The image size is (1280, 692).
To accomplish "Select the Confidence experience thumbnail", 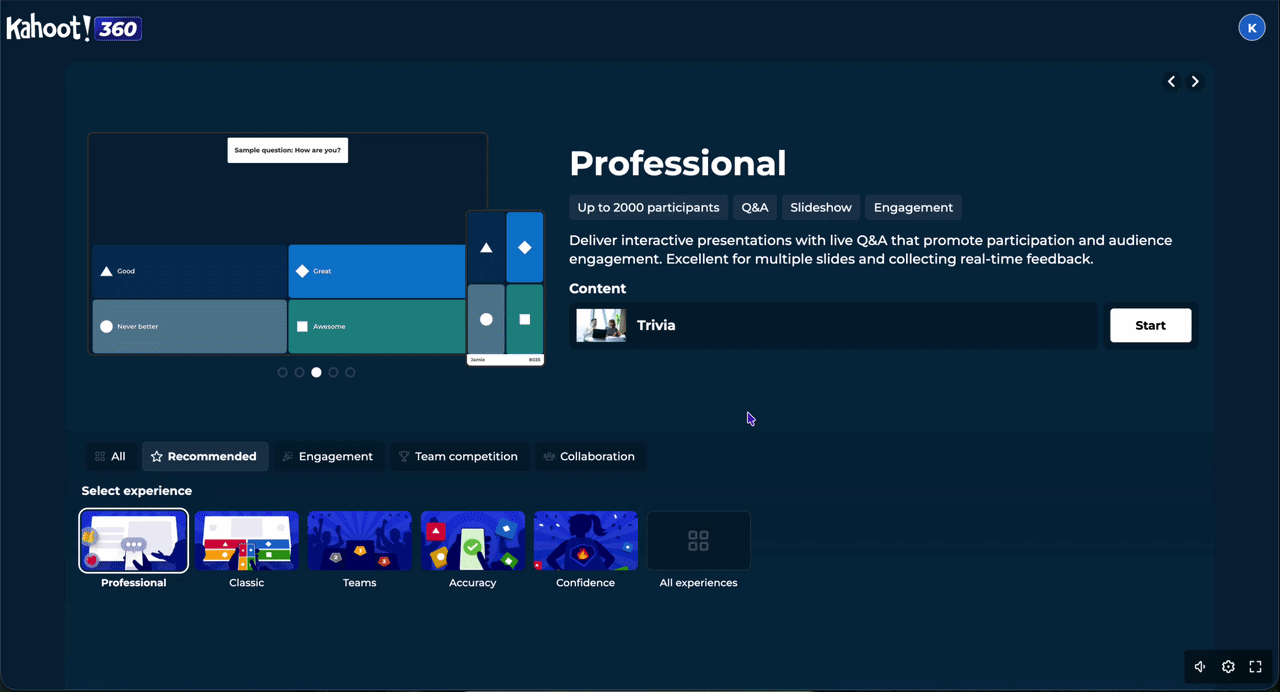I will [586, 541].
